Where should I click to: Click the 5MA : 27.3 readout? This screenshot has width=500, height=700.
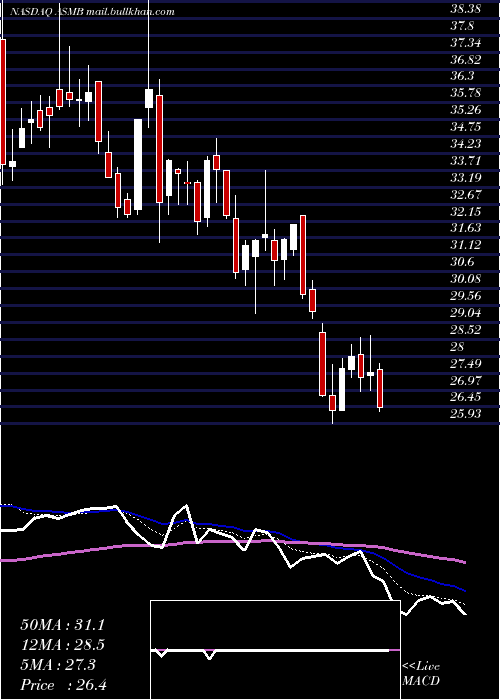(x=58, y=665)
